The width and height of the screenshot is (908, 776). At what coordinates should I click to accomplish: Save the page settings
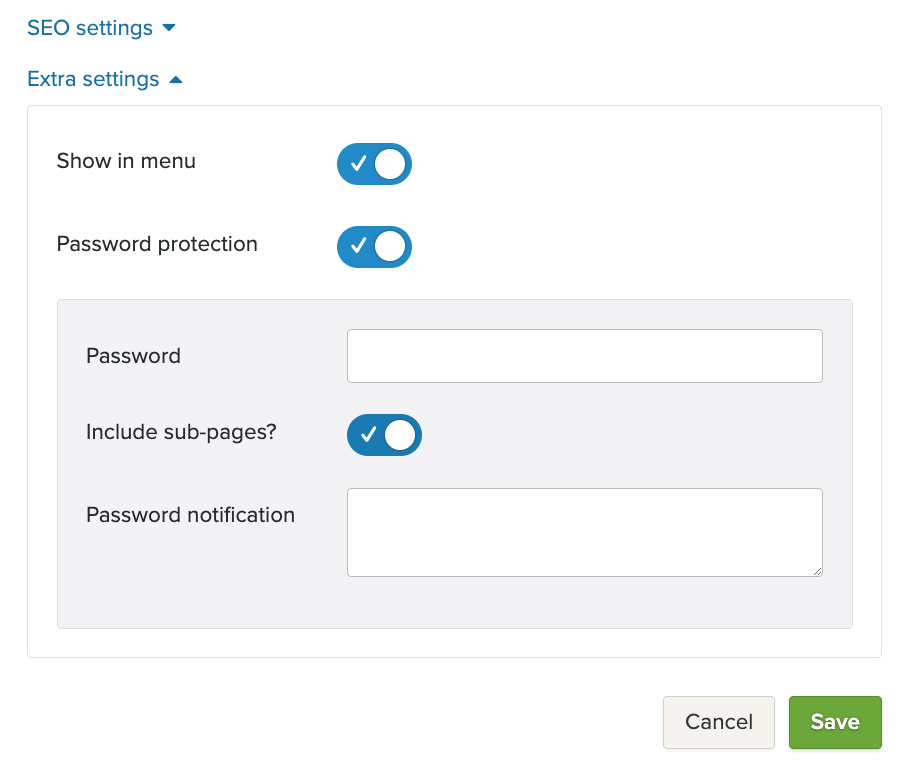(x=835, y=722)
